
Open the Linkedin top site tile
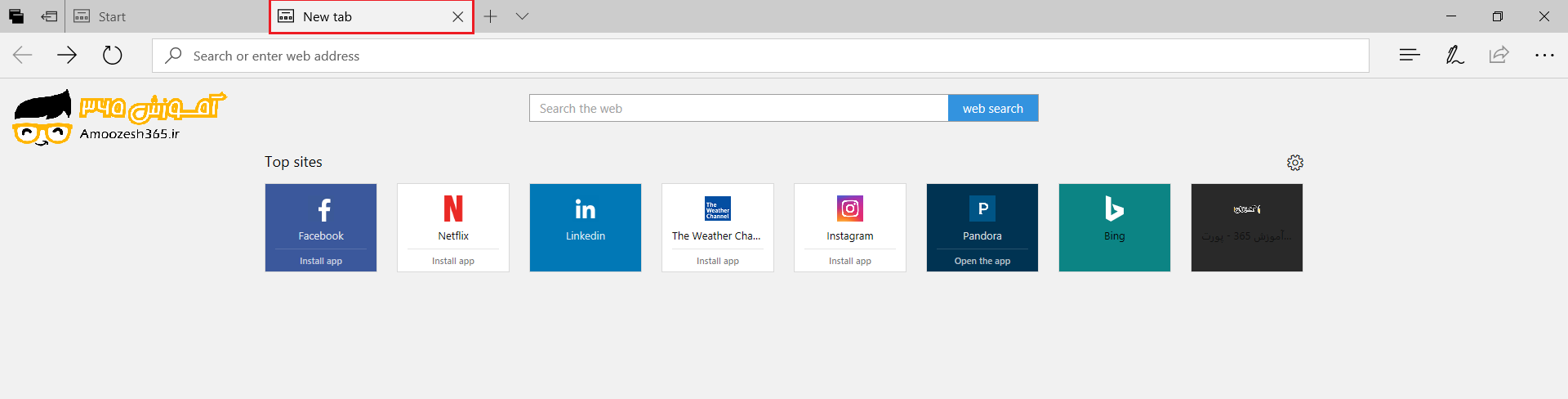pos(586,227)
